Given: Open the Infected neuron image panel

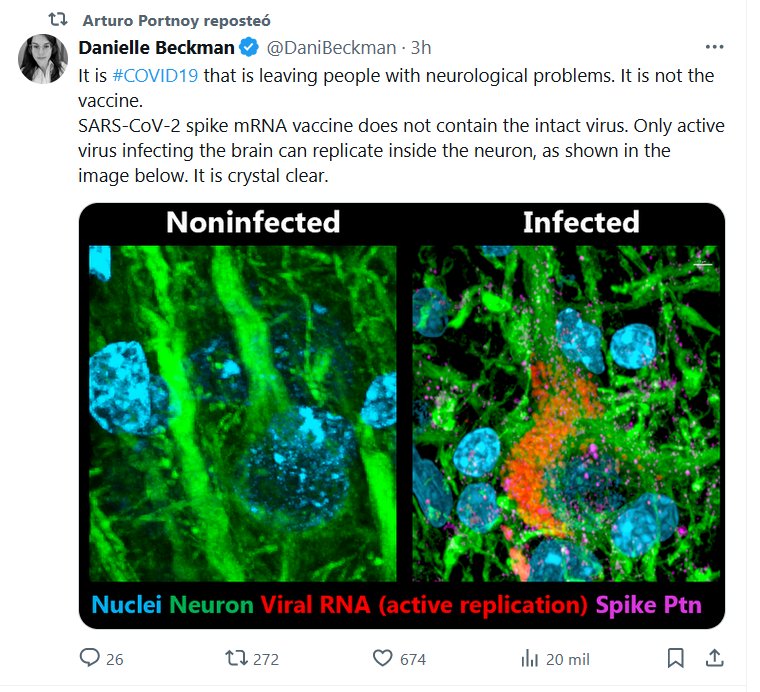Looking at the screenshot, I should click(x=566, y=410).
